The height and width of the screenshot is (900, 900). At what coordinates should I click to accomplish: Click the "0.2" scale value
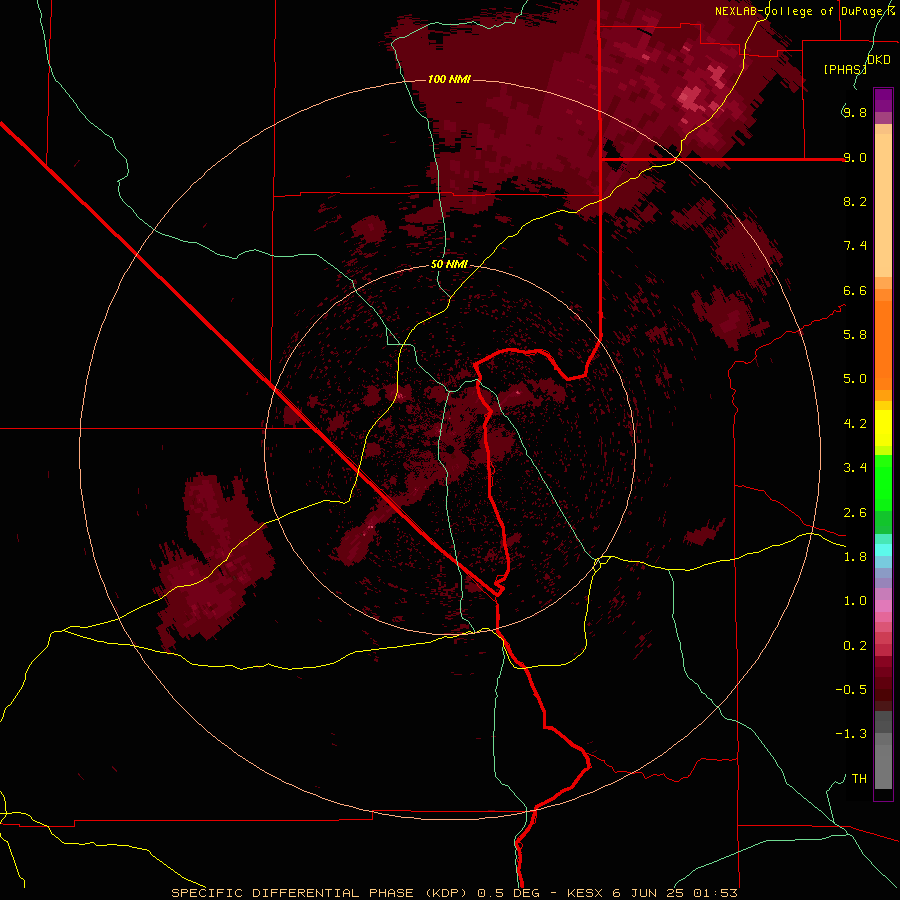(855, 646)
